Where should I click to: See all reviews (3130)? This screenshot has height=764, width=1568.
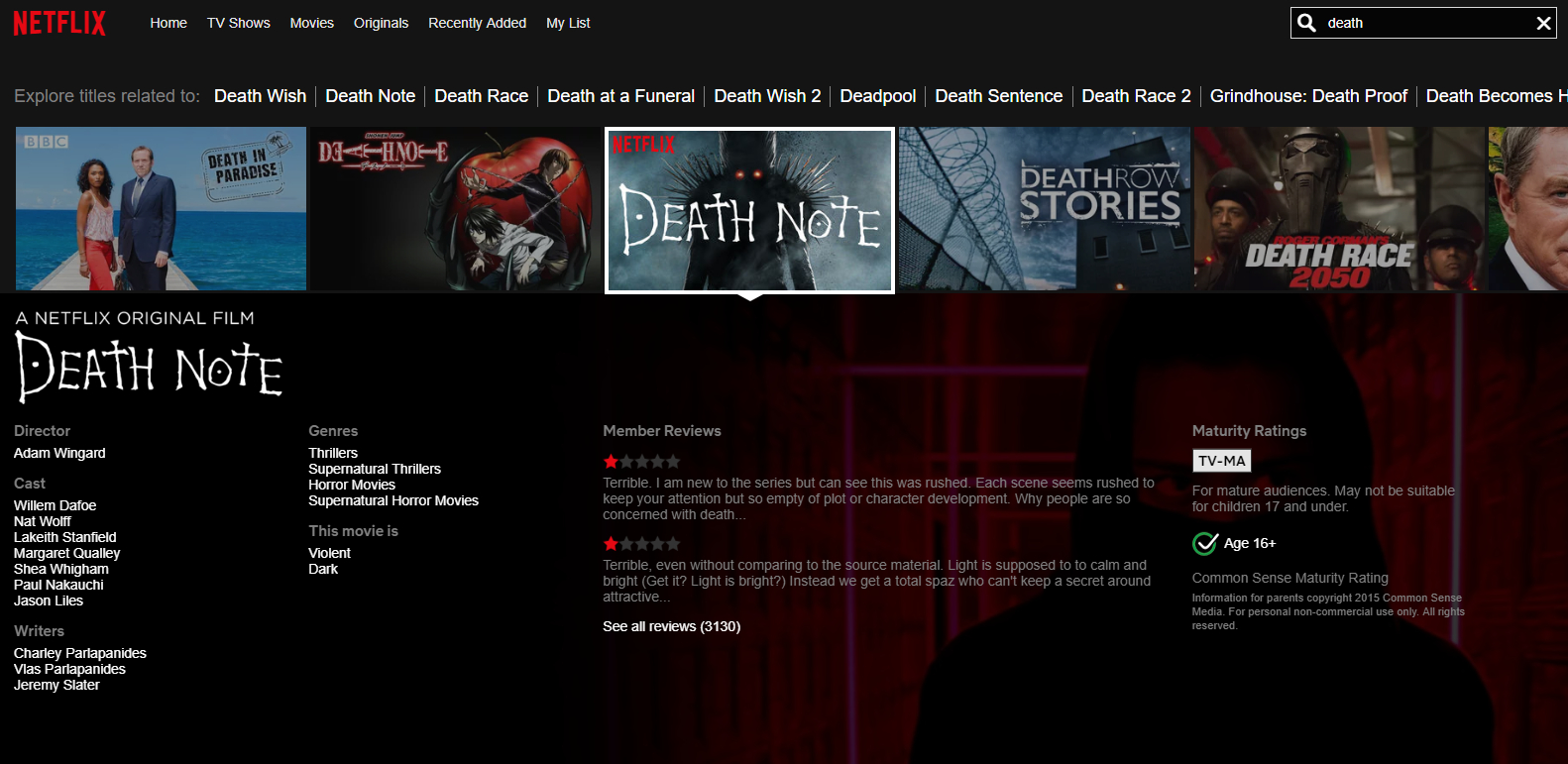pyautogui.click(x=671, y=626)
